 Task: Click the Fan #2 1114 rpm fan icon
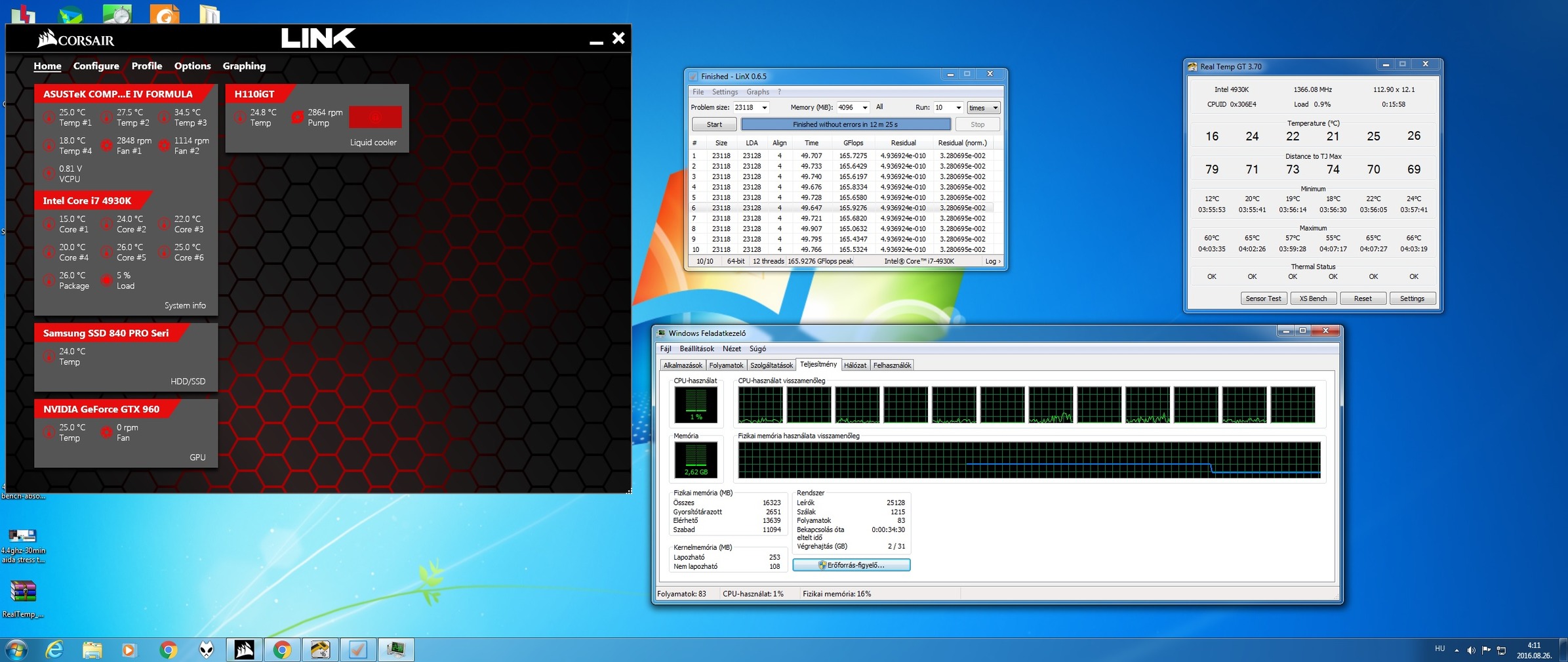click(x=164, y=146)
